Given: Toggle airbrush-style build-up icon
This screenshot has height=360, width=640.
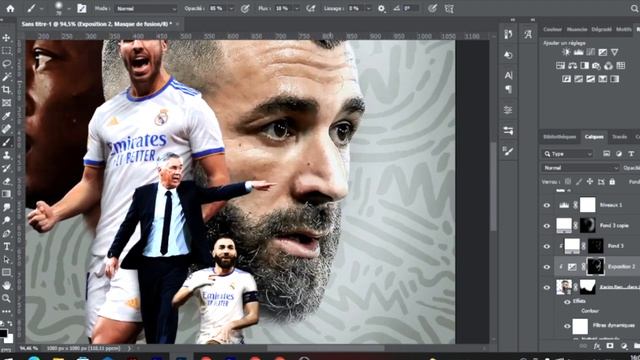Looking at the screenshot, I should (311, 8).
